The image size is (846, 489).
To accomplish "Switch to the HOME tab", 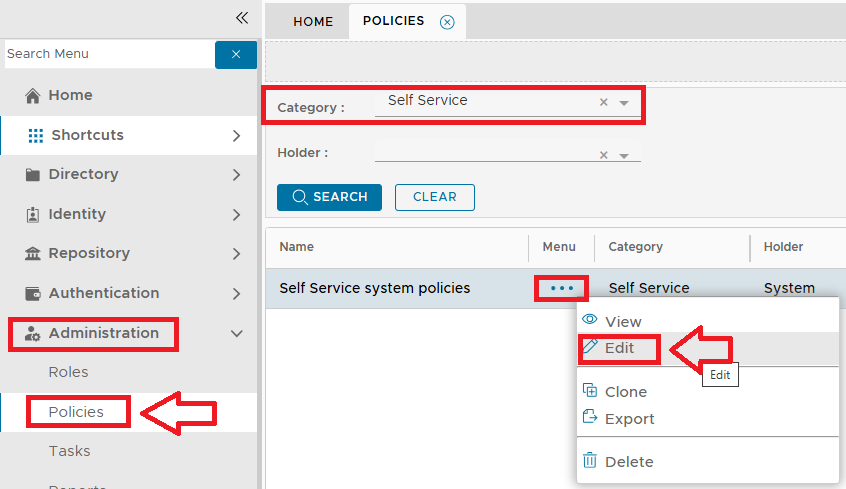I will [x=313, y=22].
